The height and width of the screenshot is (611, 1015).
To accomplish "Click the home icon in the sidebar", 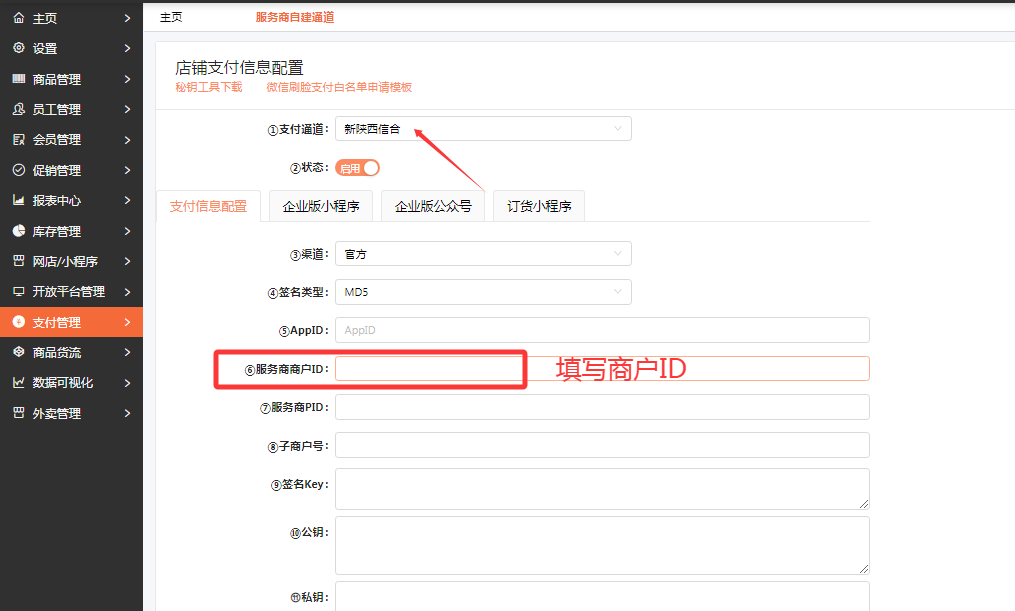I will point(18,18).
